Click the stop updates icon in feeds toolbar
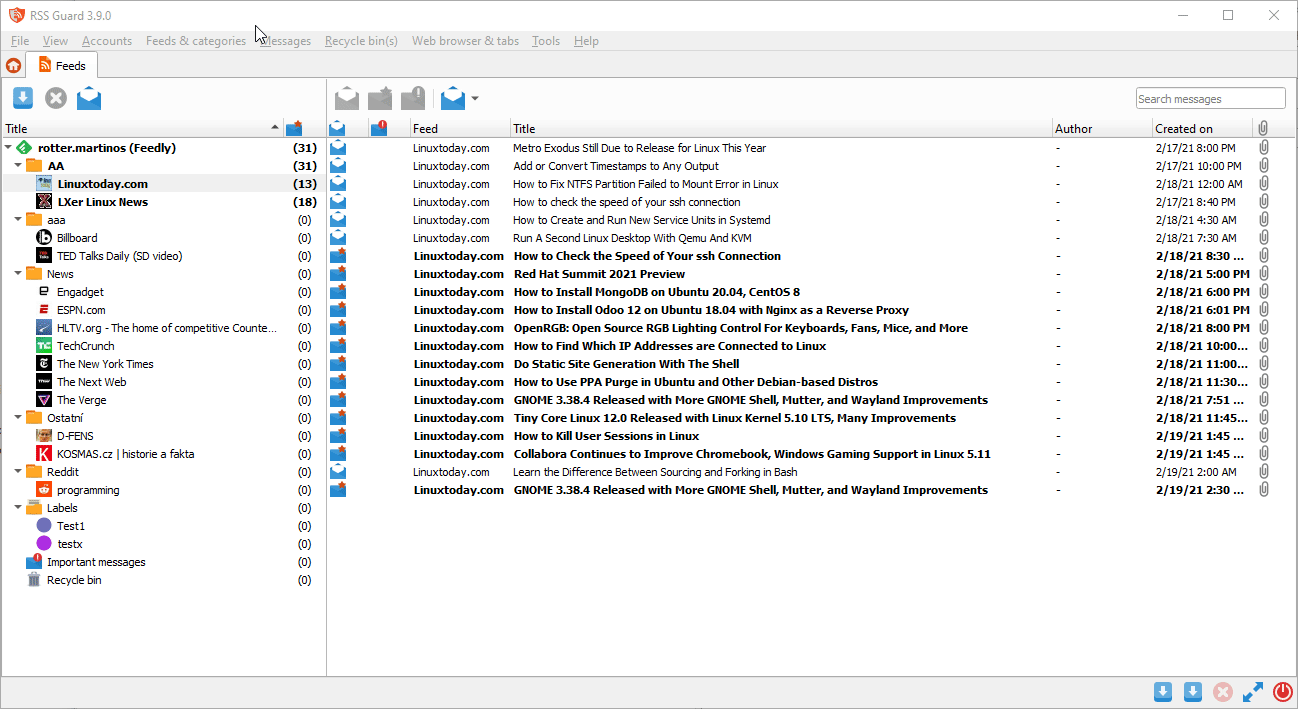 pos(56,98)
